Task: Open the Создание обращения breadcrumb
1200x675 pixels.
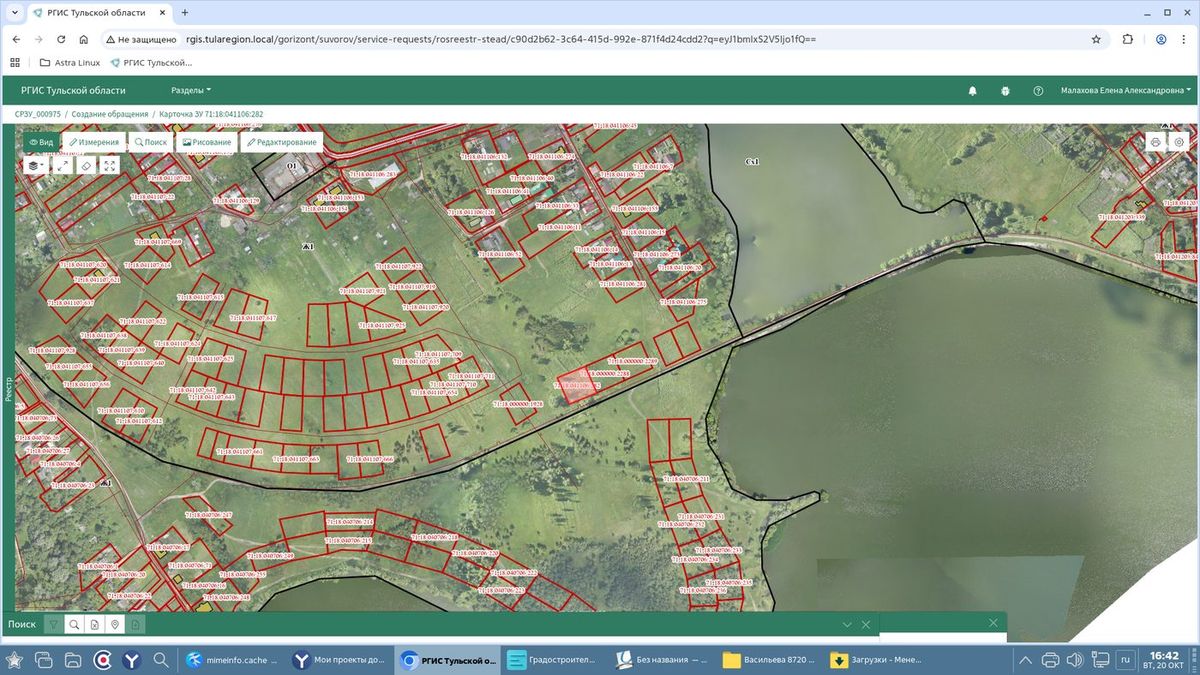Action: coord(110,115)
